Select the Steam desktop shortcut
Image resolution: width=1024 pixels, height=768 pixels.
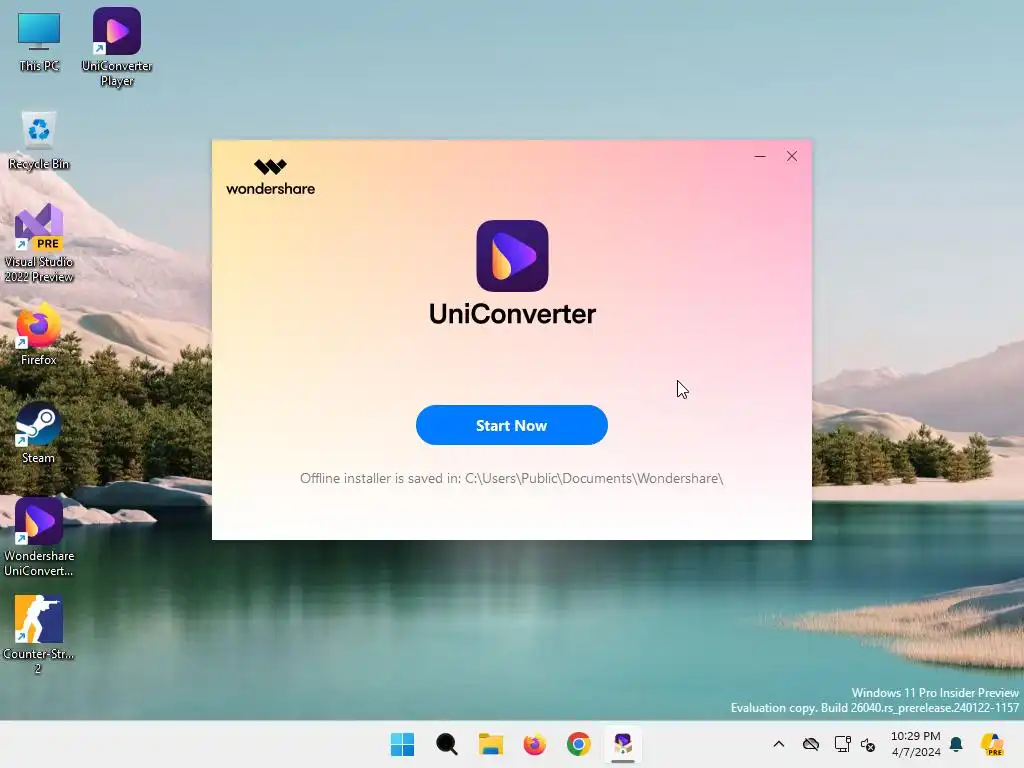point(39,432)
